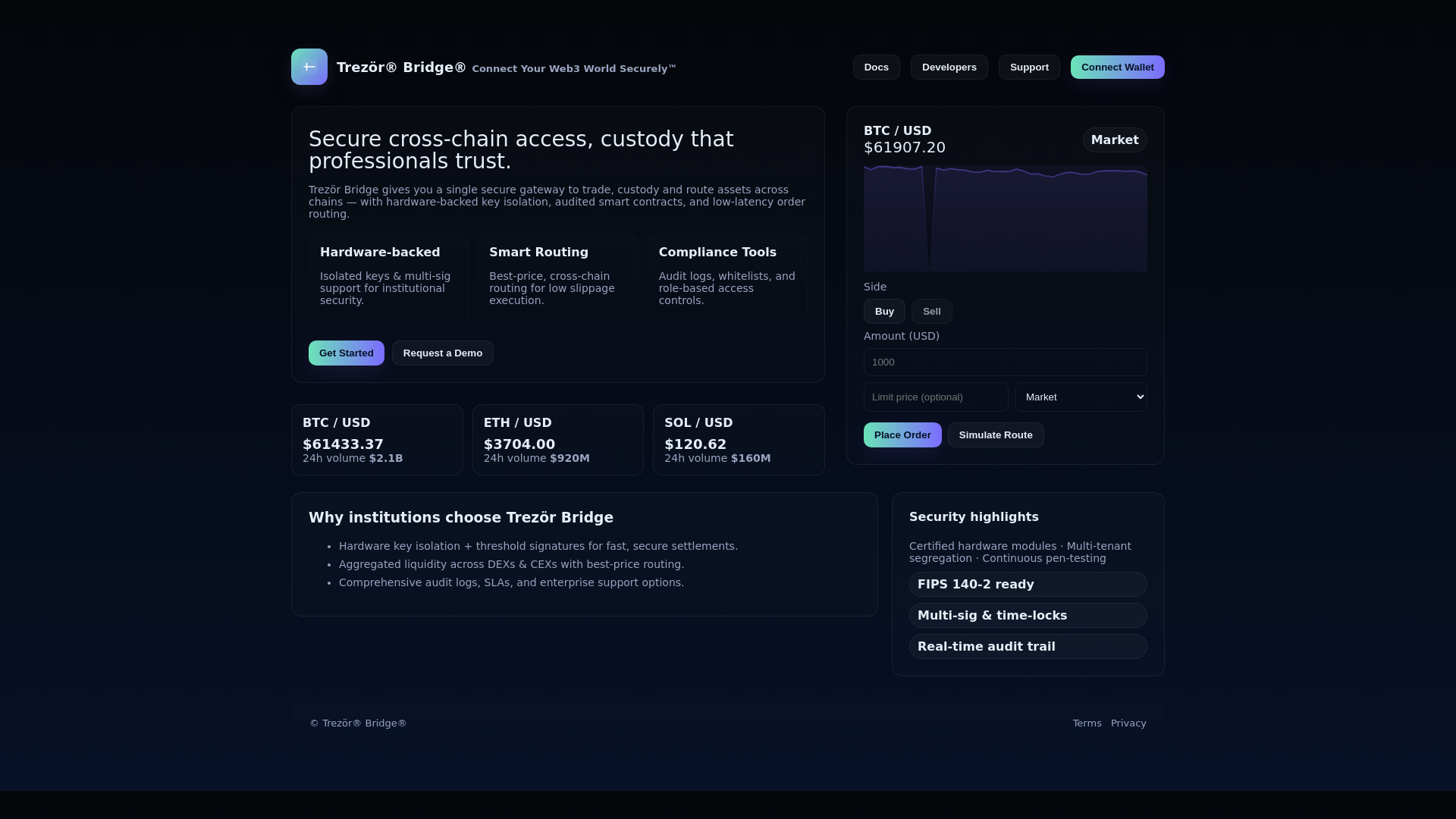Open the Docs page
The image size is (1456, 819).
[x=876, y=67]
